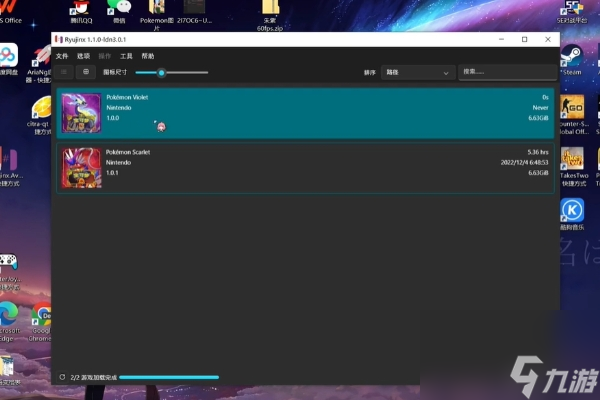Open AriaNg desktop shortcut
The width and height of the screenshot is (600, 400).
pos(39,64)
